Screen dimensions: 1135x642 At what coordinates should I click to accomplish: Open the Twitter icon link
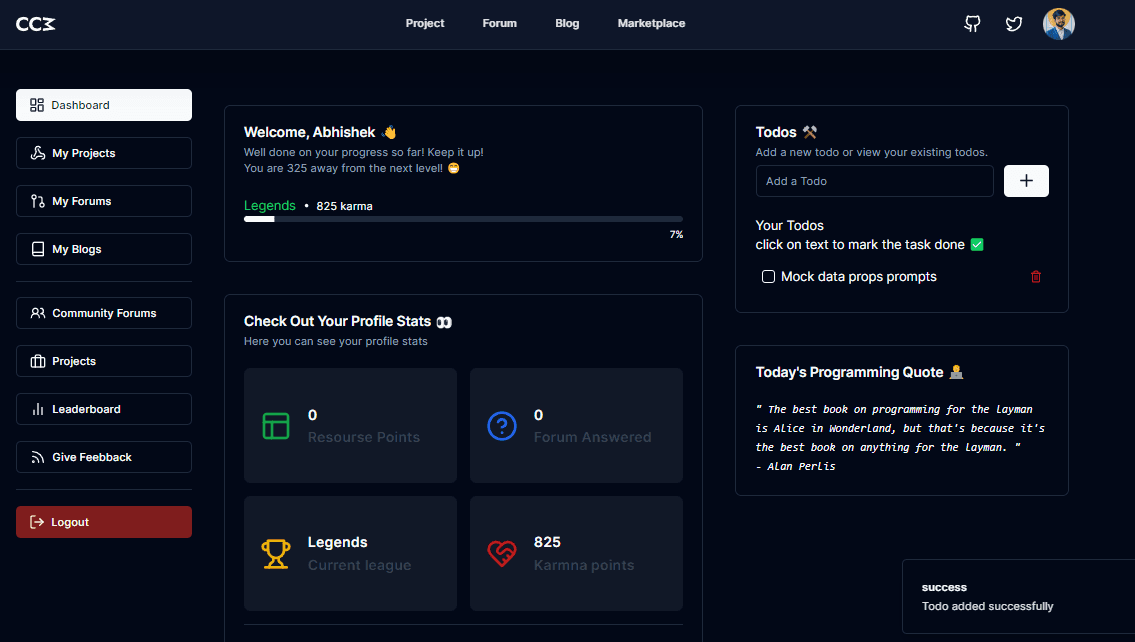click(x=1014, y=24)
